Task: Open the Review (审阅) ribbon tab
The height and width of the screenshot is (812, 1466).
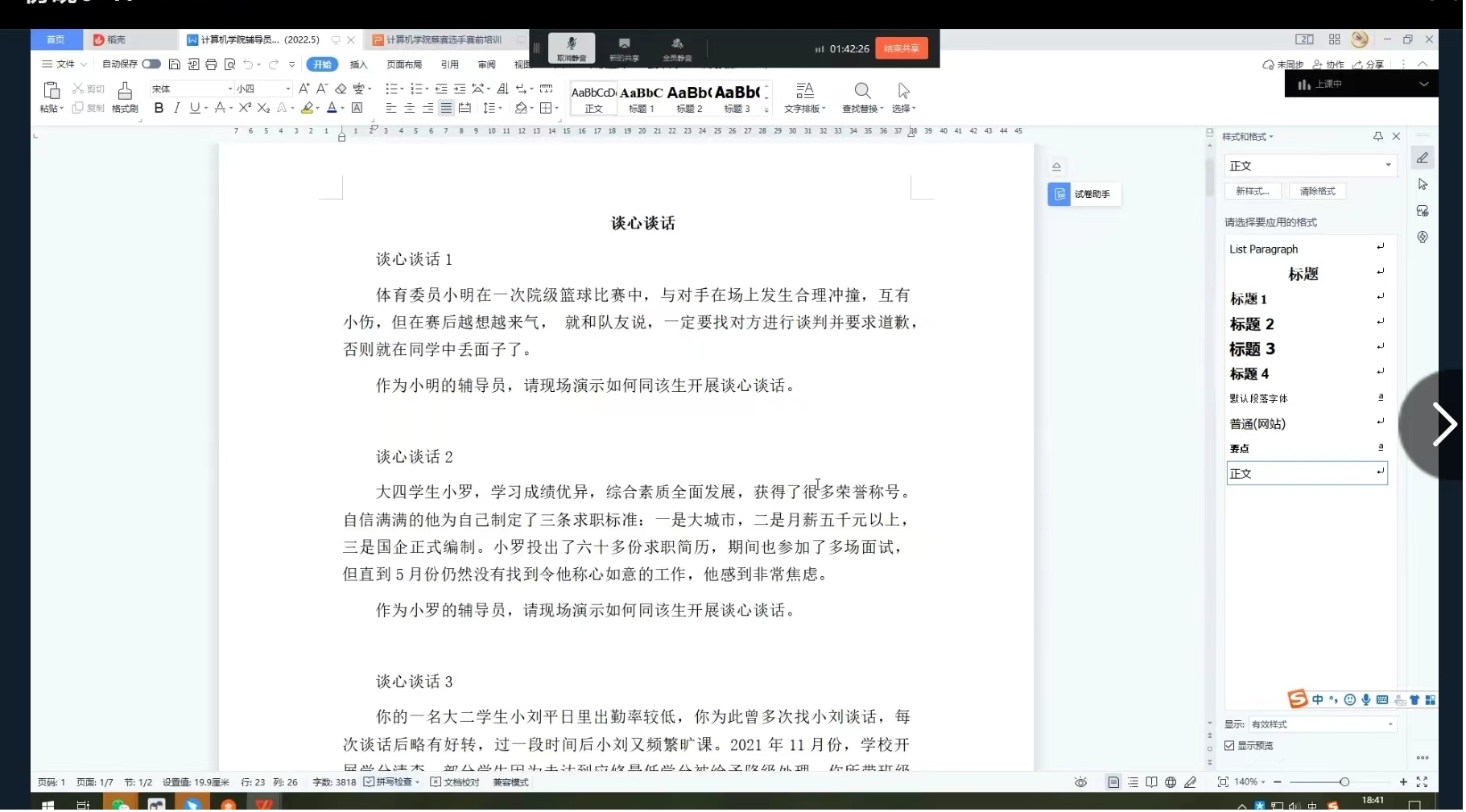Action: tap(486, 64)
